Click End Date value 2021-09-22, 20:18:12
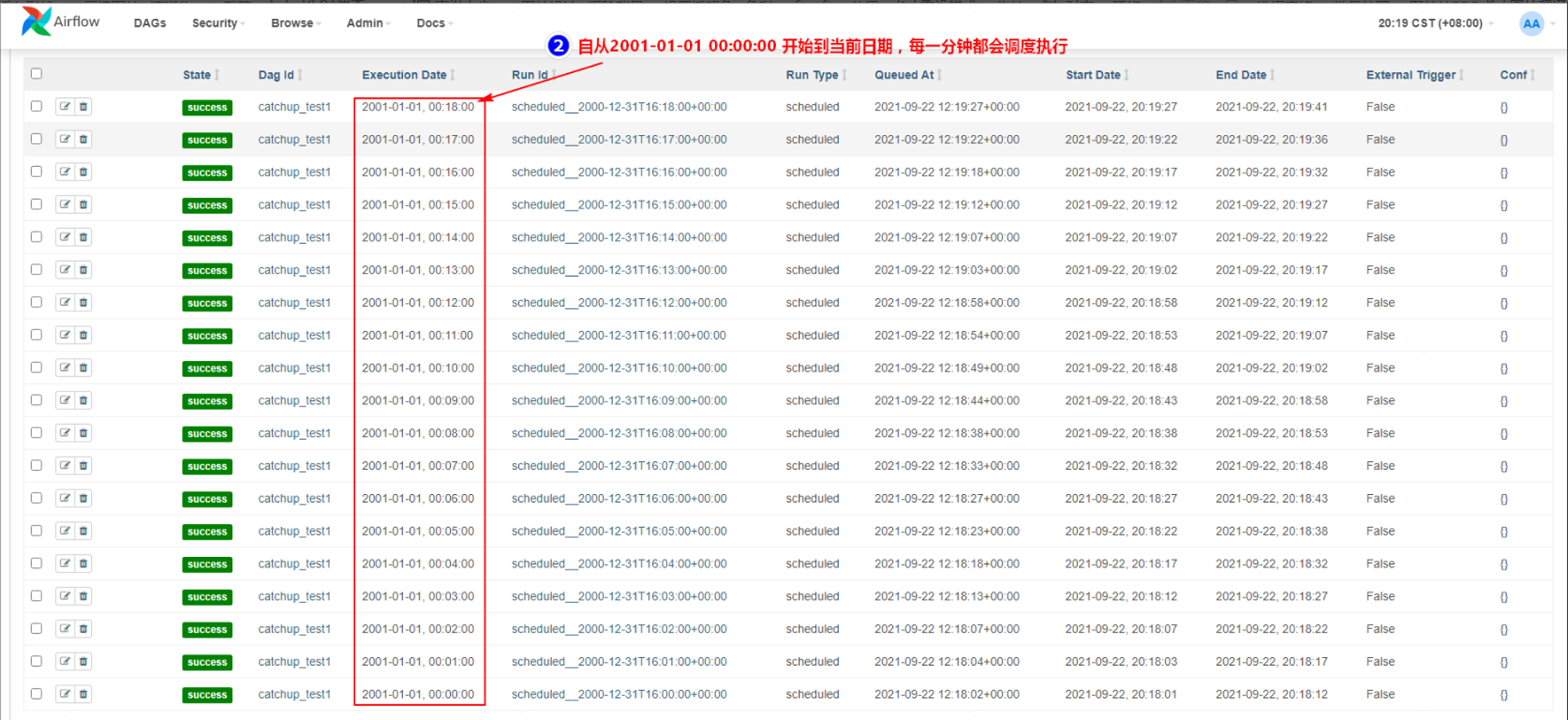 tap(1272, 694)
